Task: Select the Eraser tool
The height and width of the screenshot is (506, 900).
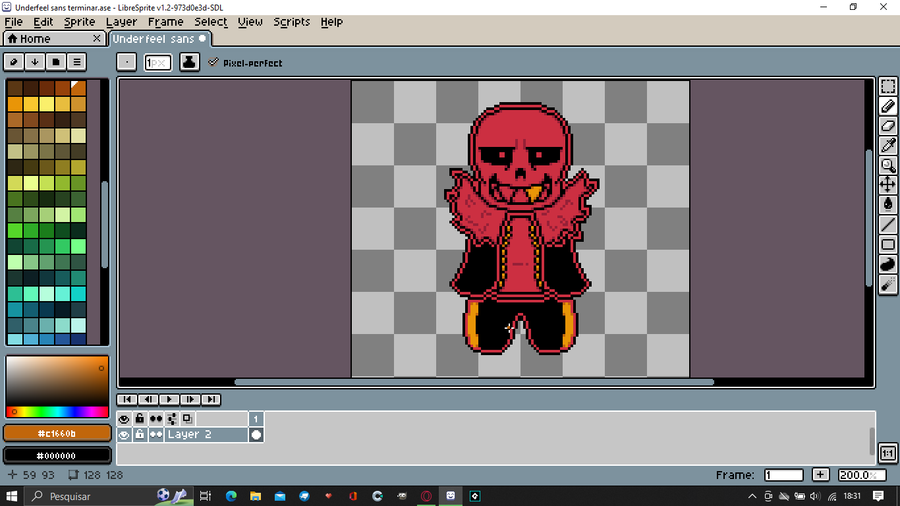Action: pyautogui.click(x=888, y=126)
